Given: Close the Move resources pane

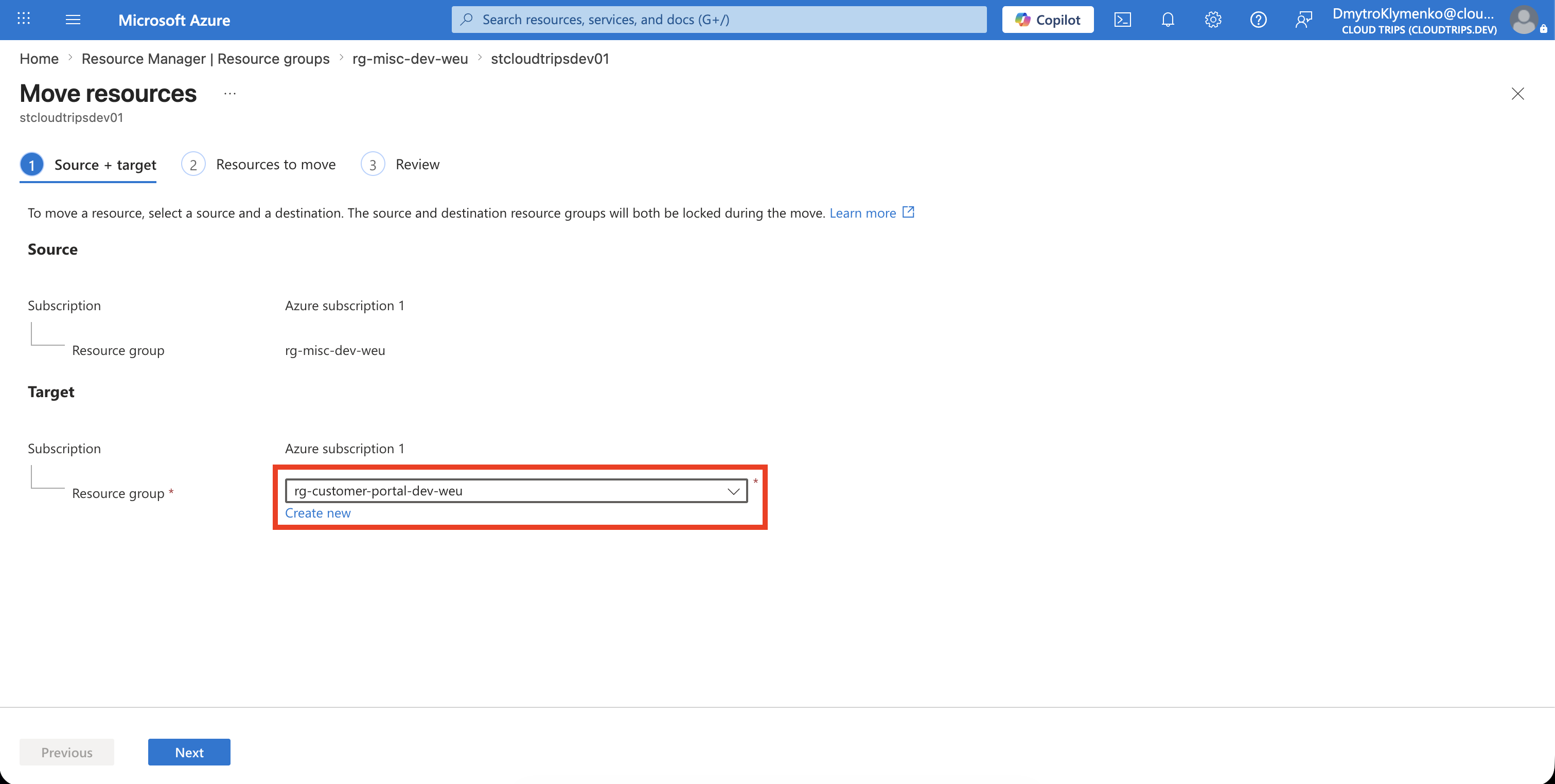Looking at the screenshot, I should 1517,94.
